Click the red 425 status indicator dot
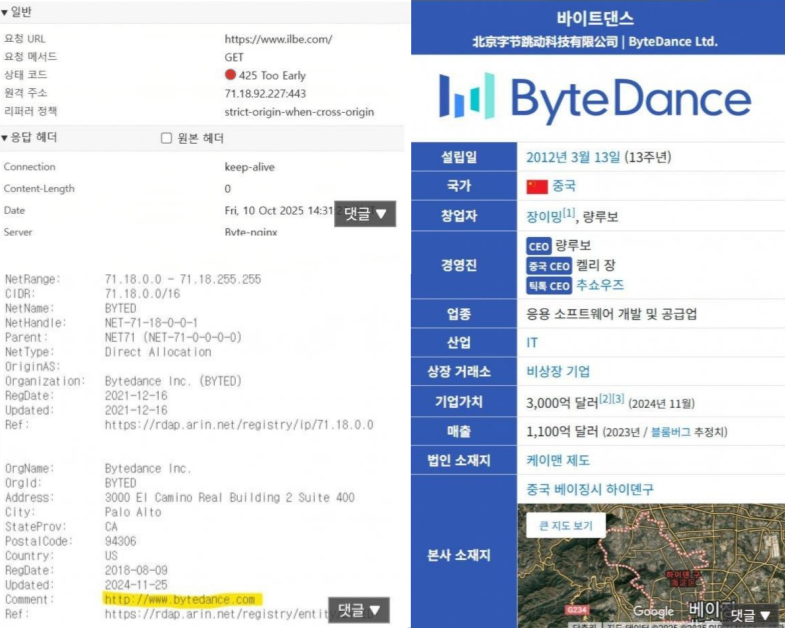 (230, 75)
